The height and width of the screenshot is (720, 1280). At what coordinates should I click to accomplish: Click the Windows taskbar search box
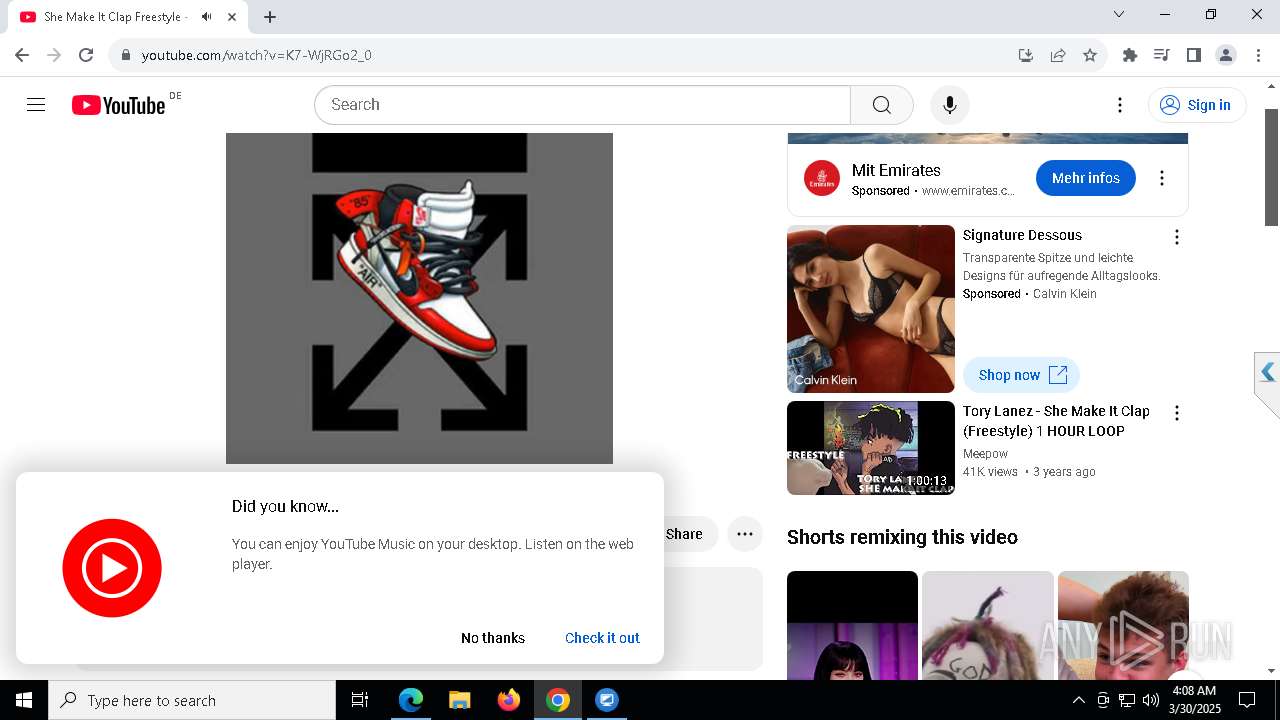coord(192,700)
